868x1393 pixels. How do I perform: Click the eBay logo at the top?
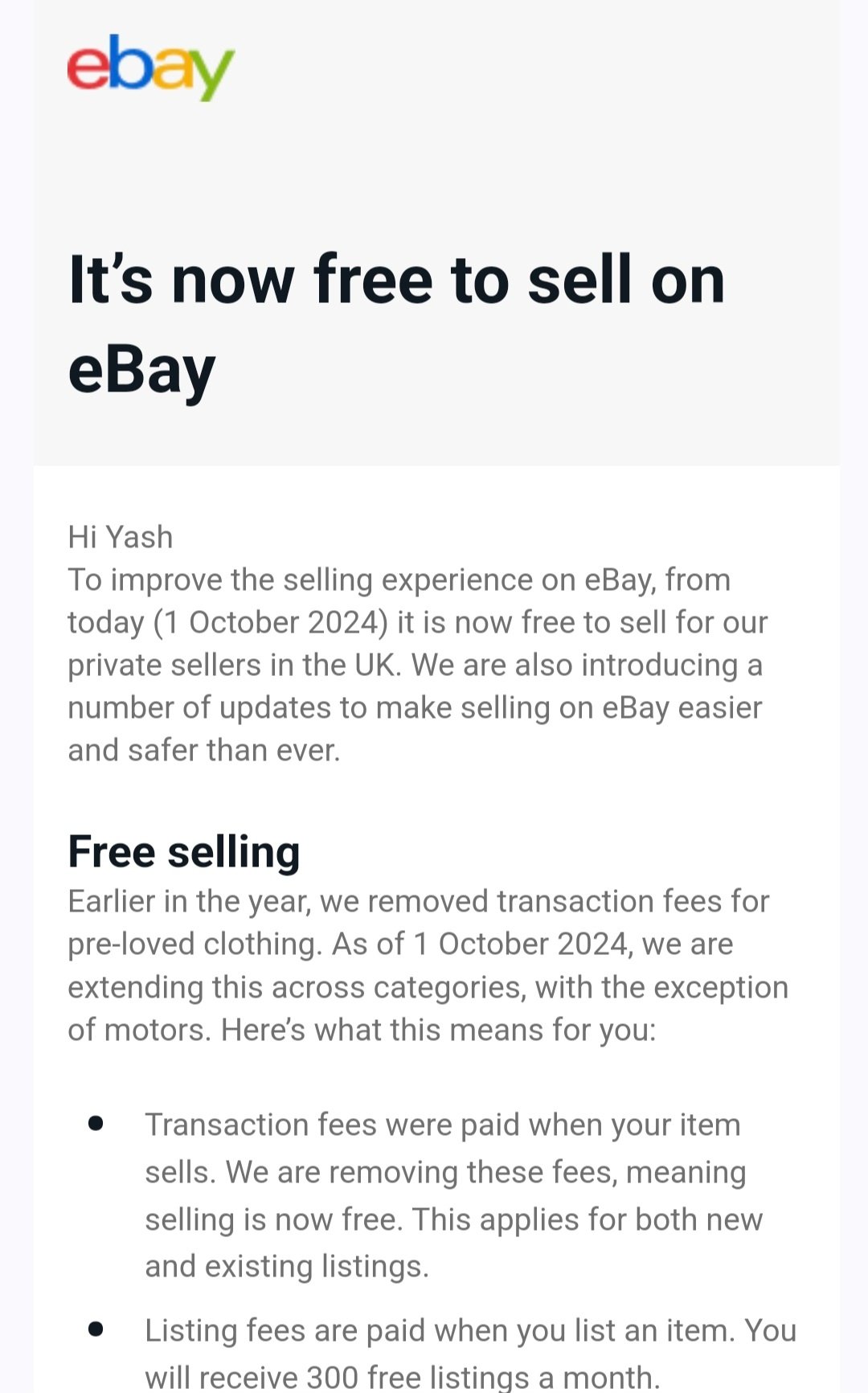click(150, 67)
